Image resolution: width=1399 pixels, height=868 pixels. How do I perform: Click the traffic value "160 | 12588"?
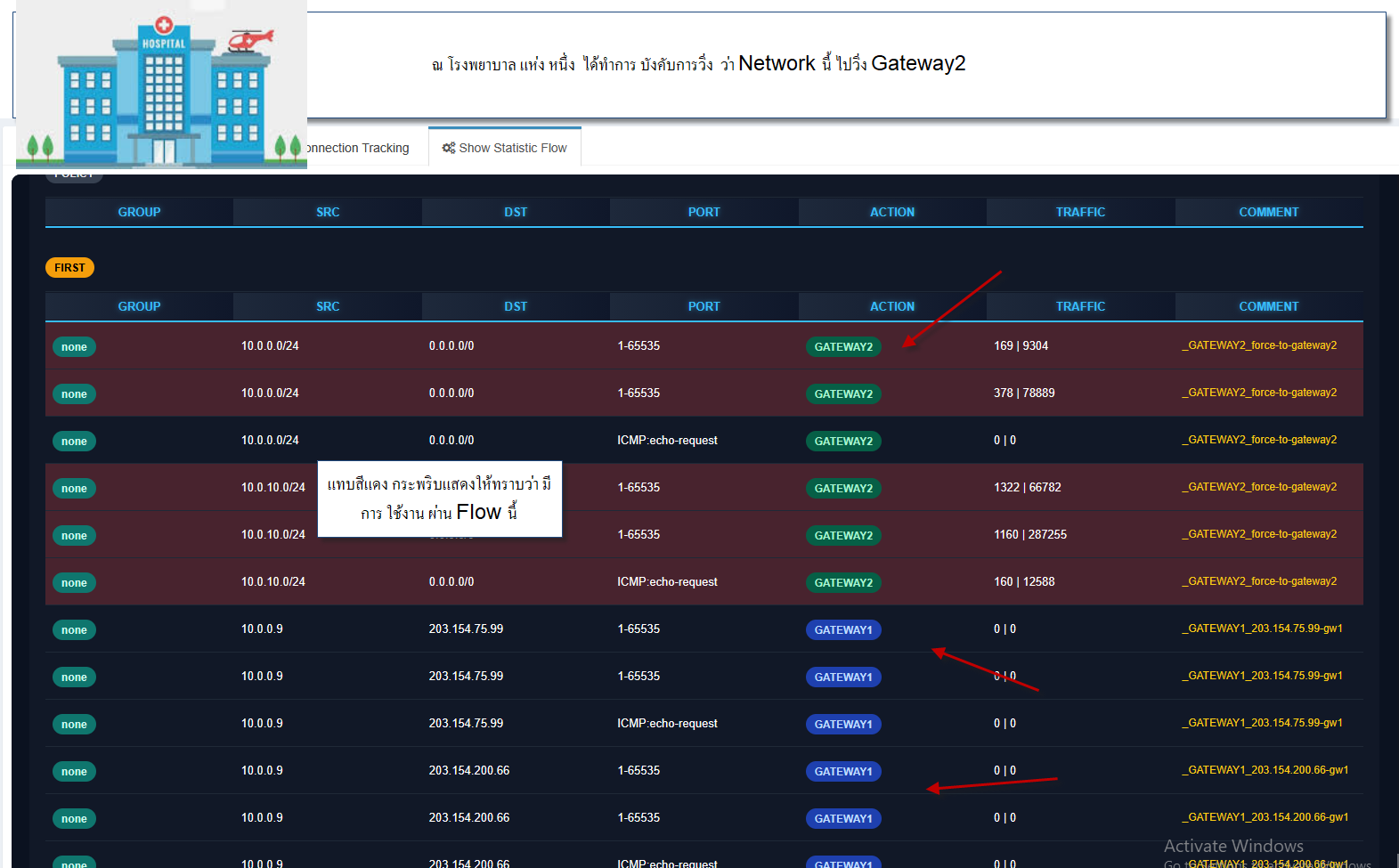click(x=1024, y=581)
